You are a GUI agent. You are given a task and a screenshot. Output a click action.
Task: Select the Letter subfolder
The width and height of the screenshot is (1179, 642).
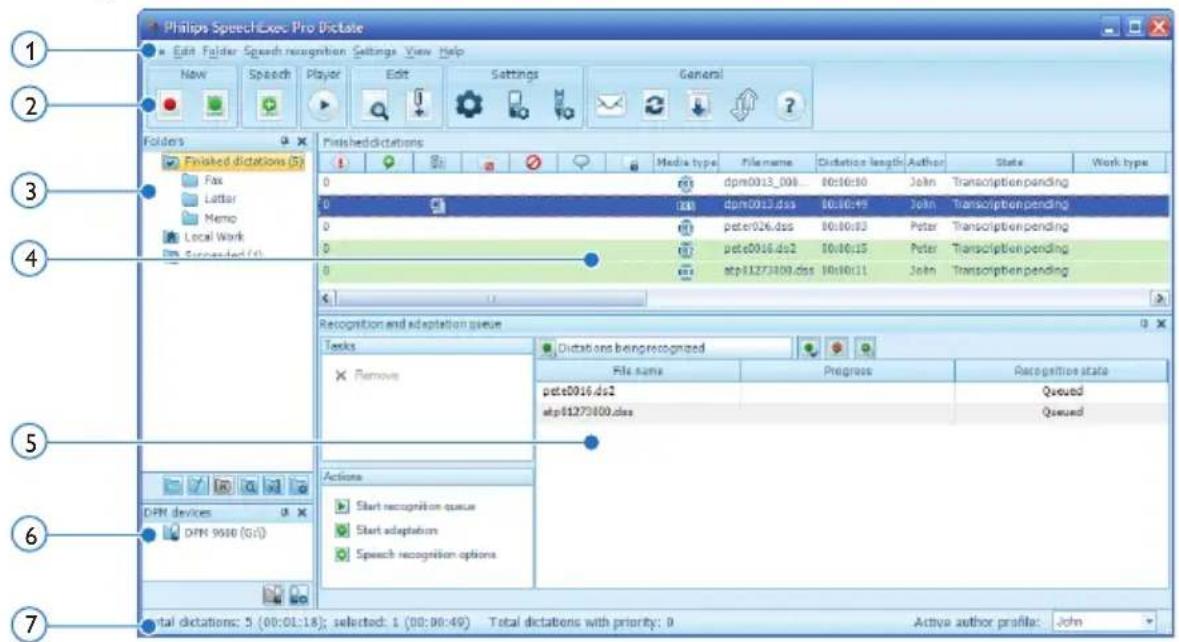coord(209,199)
